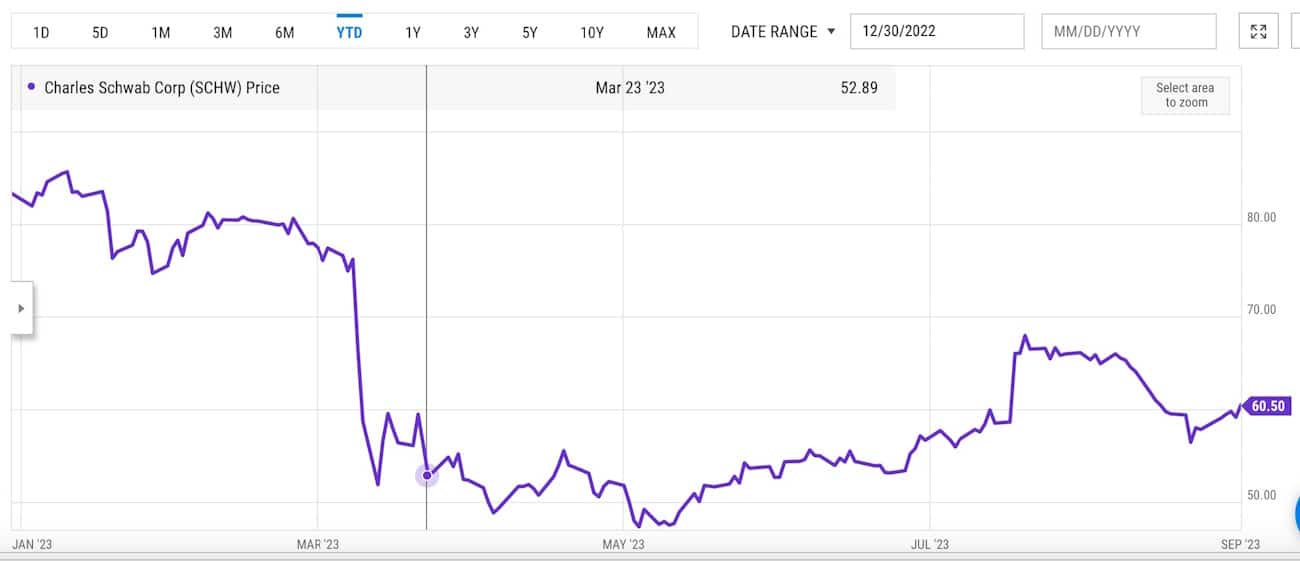Click the highlighted Mar 23 data point
Screen dimensions: 1300x561
[427, 475]
